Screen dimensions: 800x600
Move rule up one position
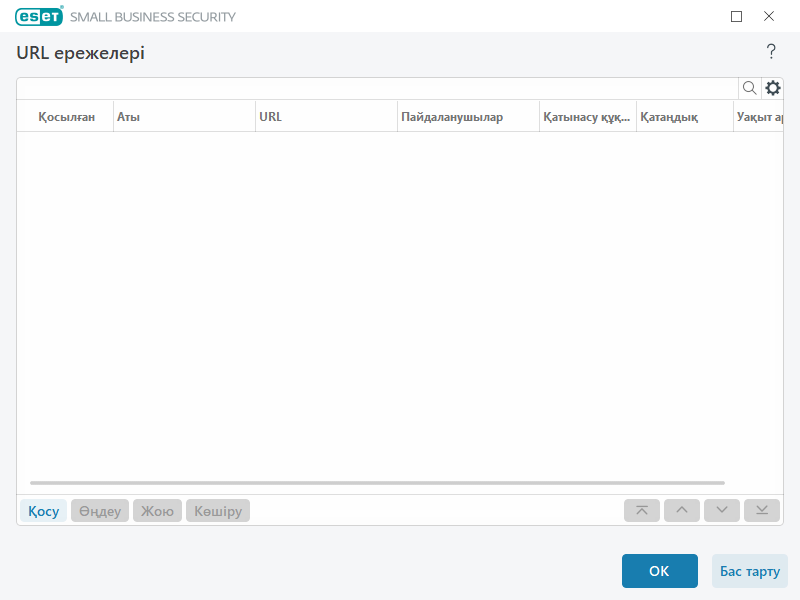[x=682, y=510]
